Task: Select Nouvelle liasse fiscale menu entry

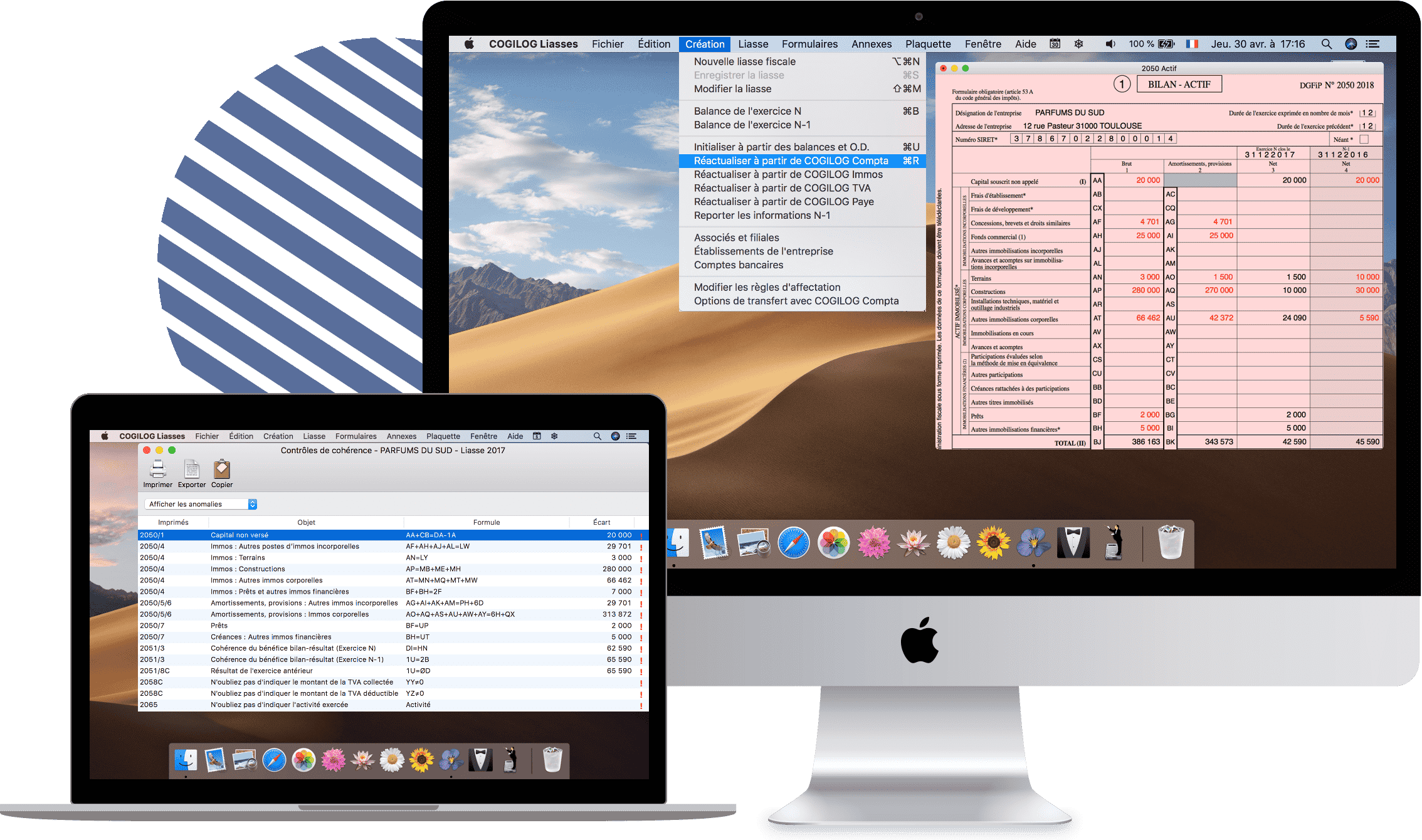Action: click(744, 61)
